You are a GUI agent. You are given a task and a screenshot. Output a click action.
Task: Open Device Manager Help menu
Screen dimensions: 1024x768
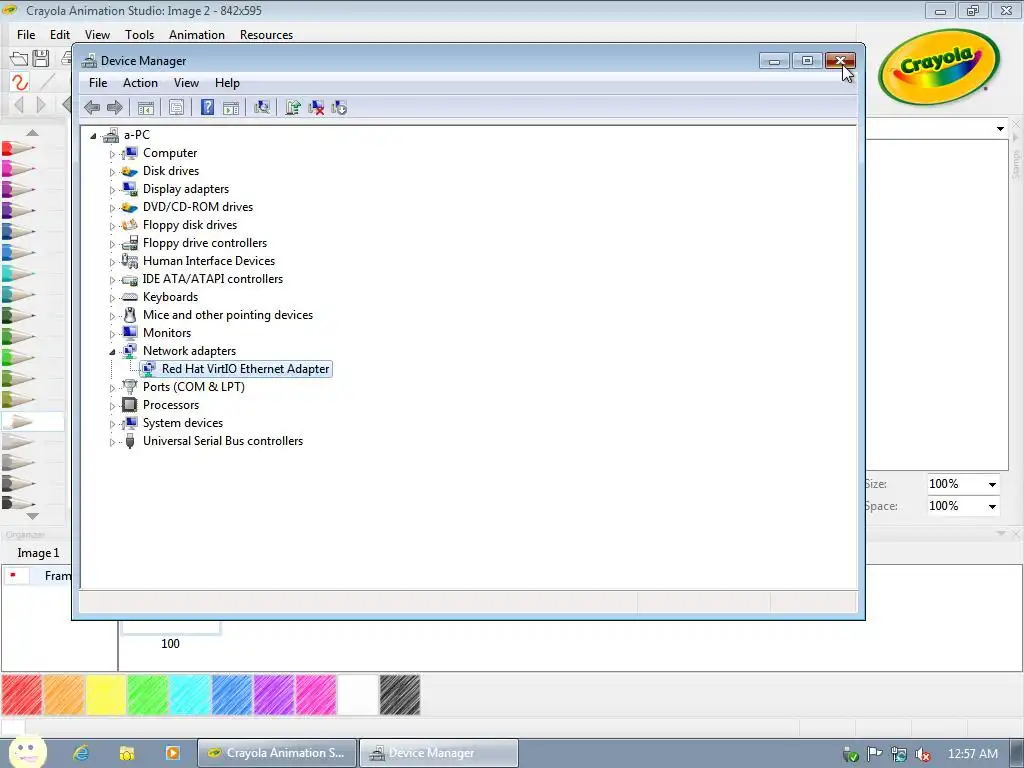pos(227,83)
